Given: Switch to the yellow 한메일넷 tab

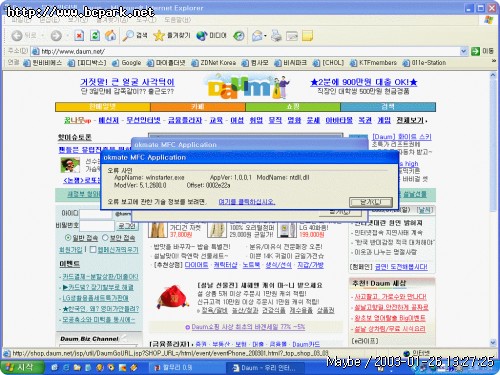Looking at the screenshot, I should [103, 107].
